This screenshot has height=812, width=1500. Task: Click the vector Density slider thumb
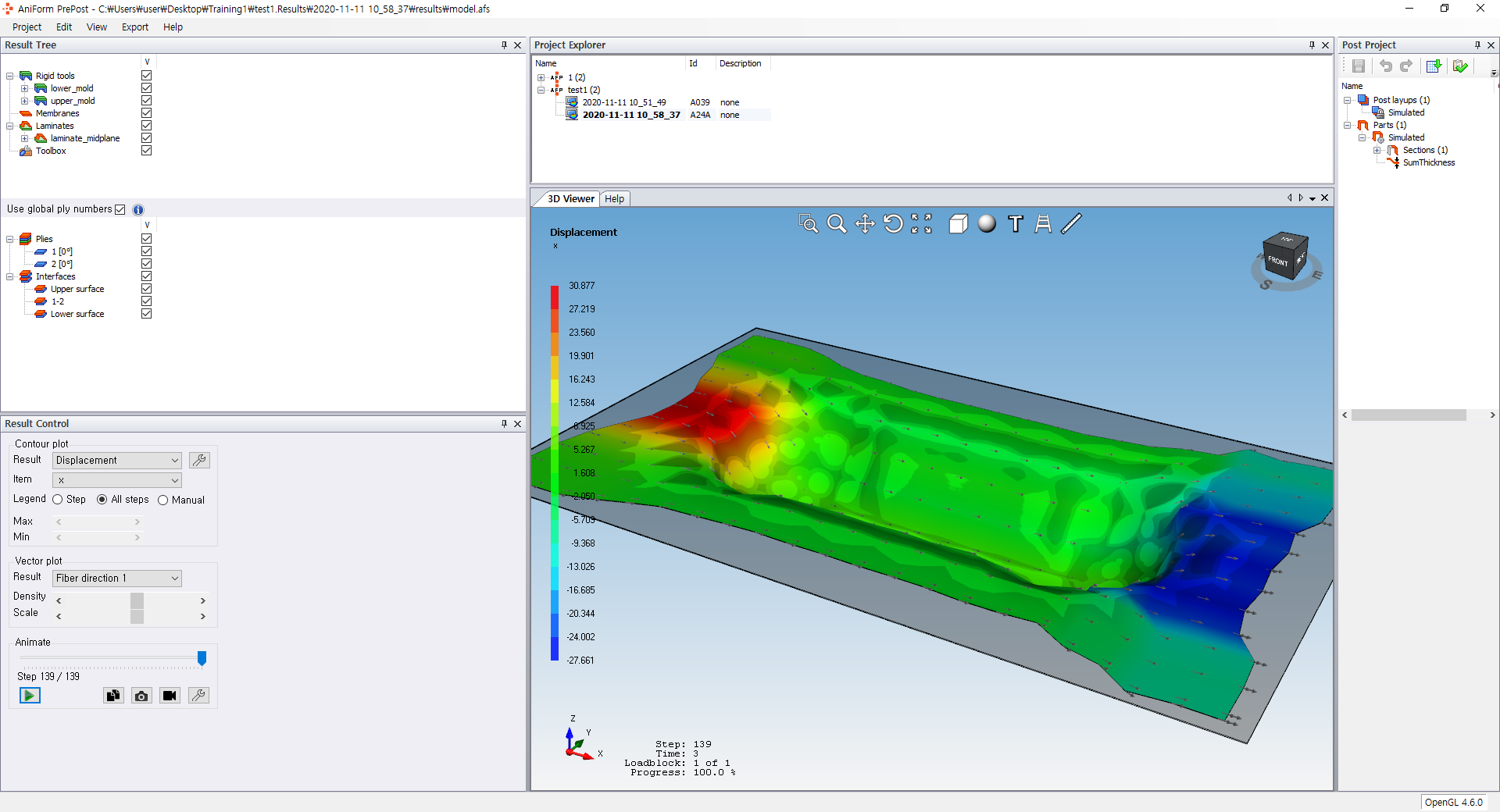coord(137,600)
